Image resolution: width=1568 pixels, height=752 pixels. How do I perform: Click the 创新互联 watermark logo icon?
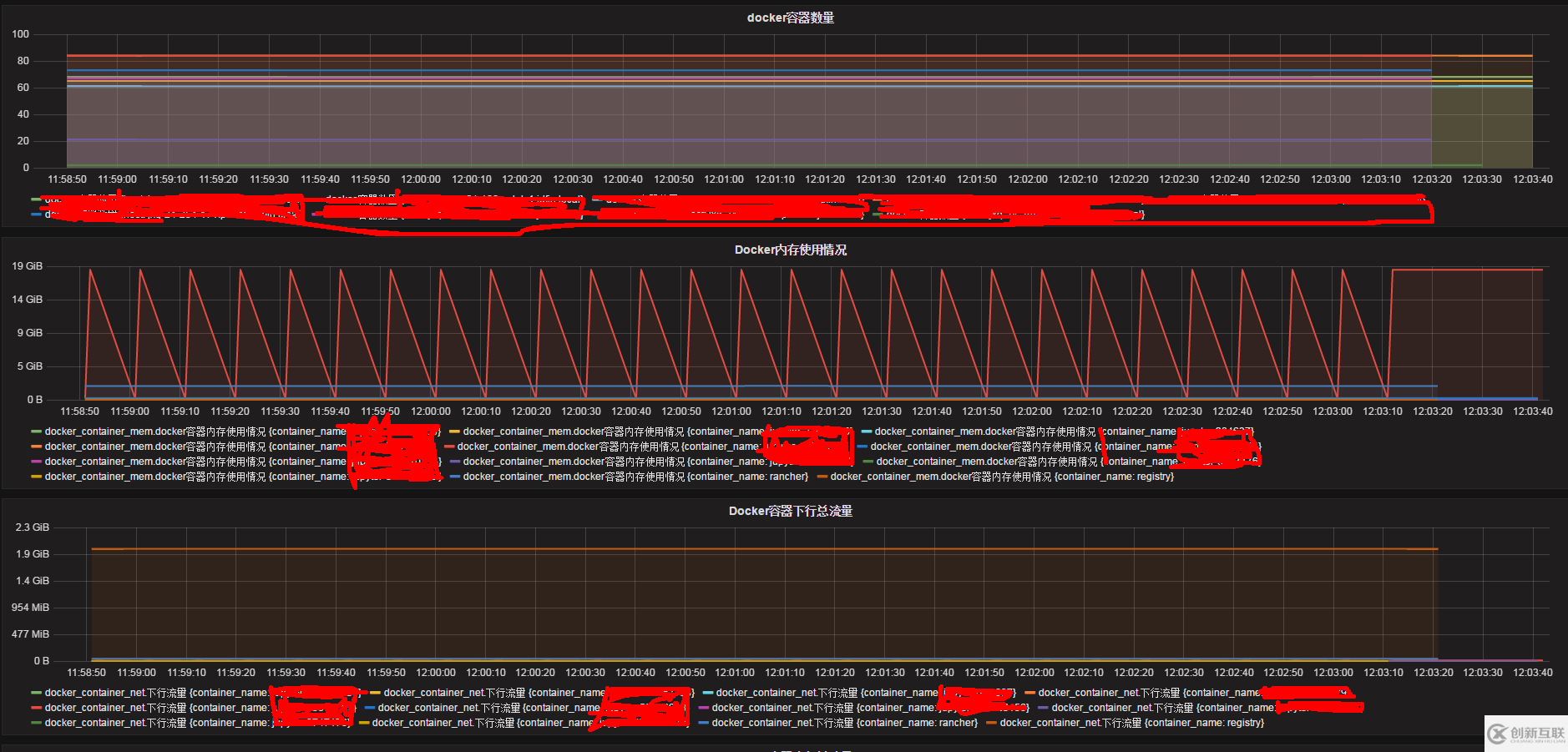(1497, 734)
